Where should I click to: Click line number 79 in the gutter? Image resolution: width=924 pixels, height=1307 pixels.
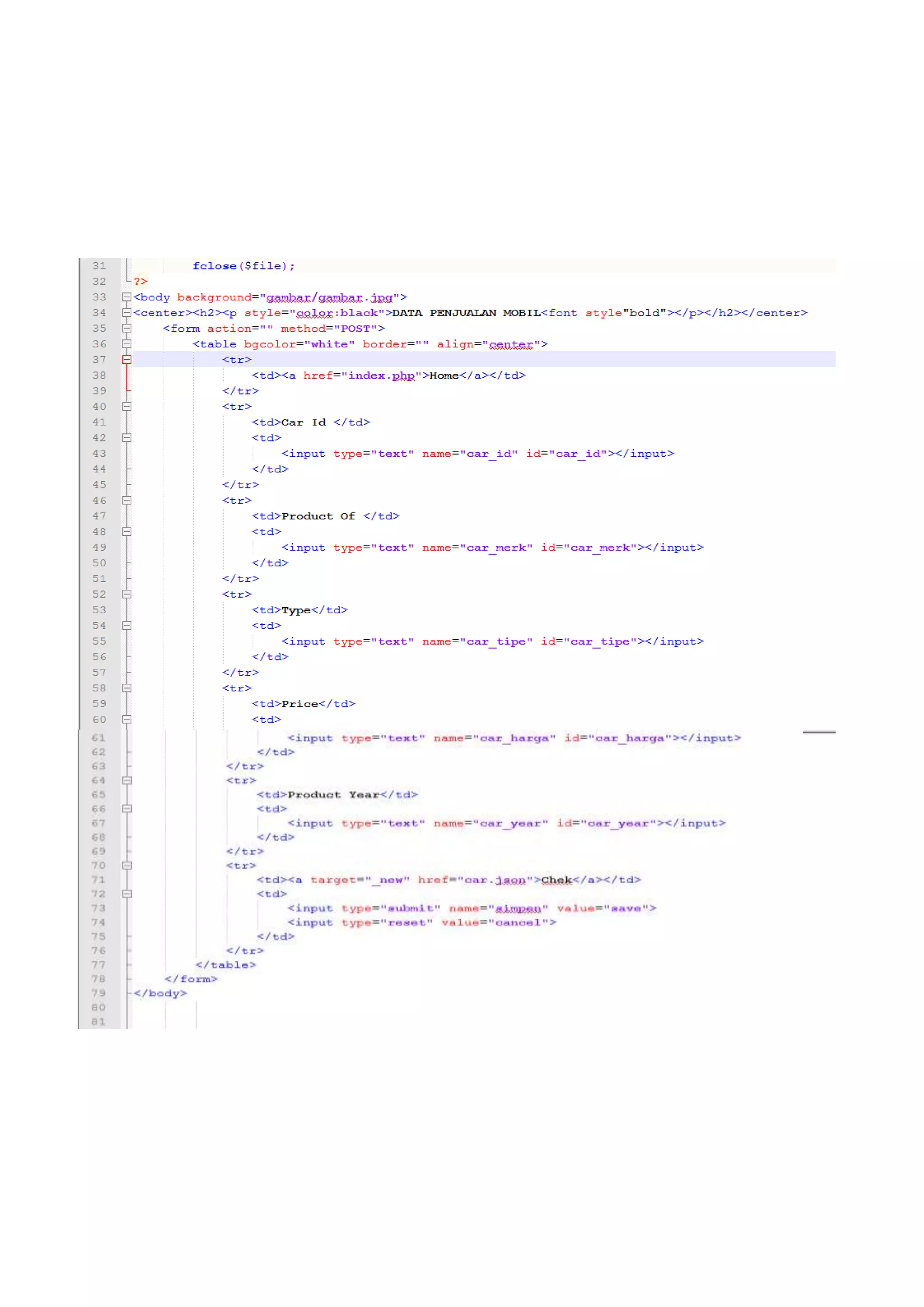coord(99,993)
